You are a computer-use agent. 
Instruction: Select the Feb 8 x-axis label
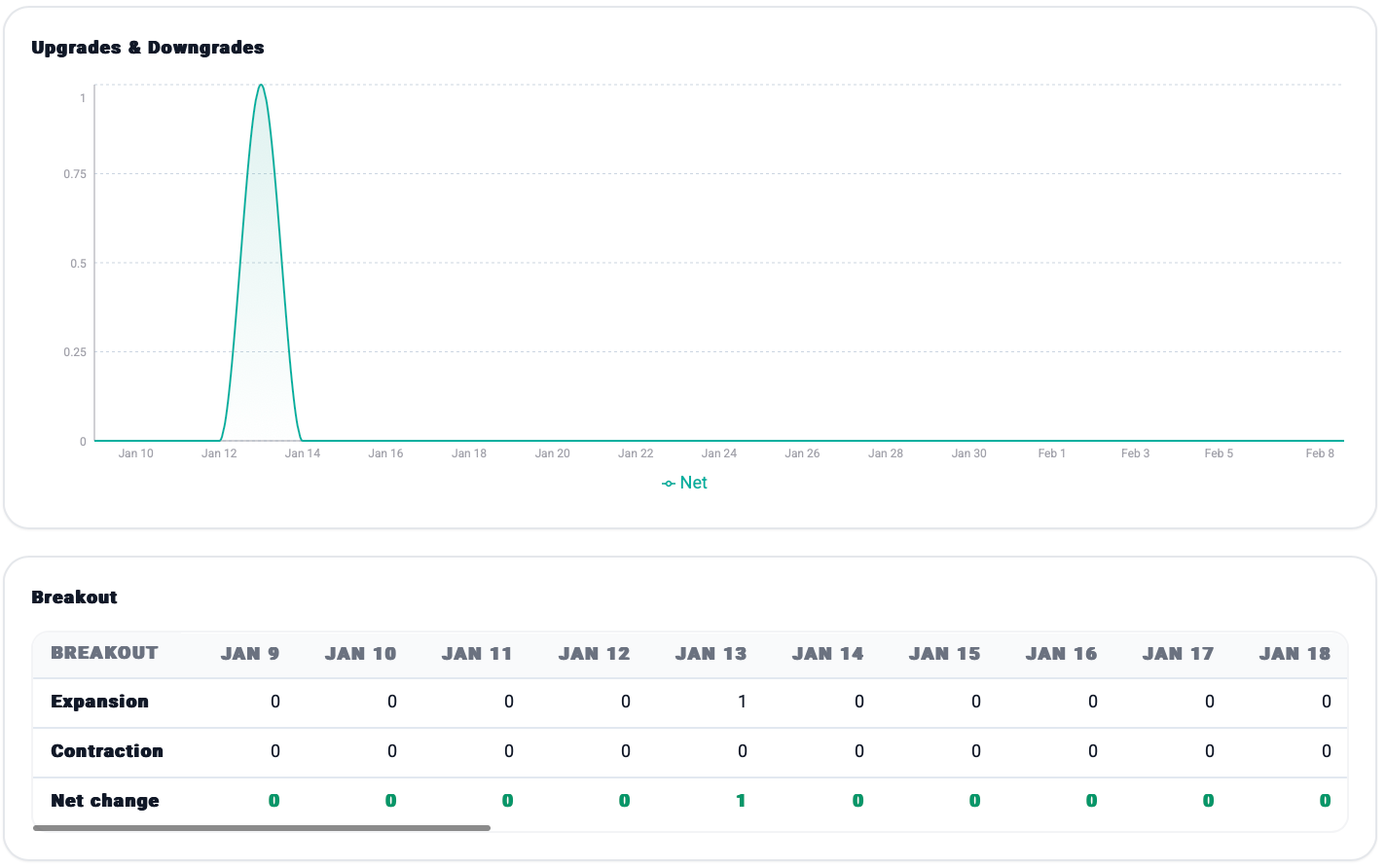click(1319, 453)
